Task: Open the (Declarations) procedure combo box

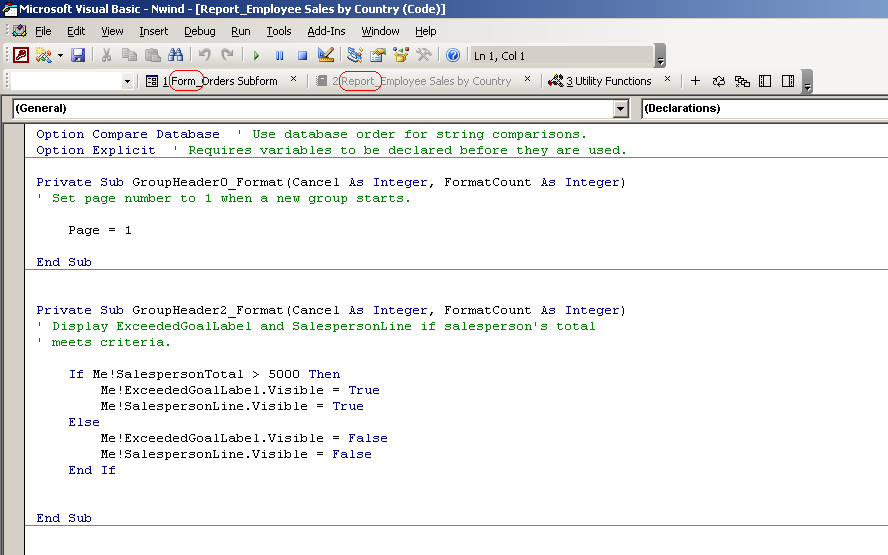Action: tap(765, 109)
